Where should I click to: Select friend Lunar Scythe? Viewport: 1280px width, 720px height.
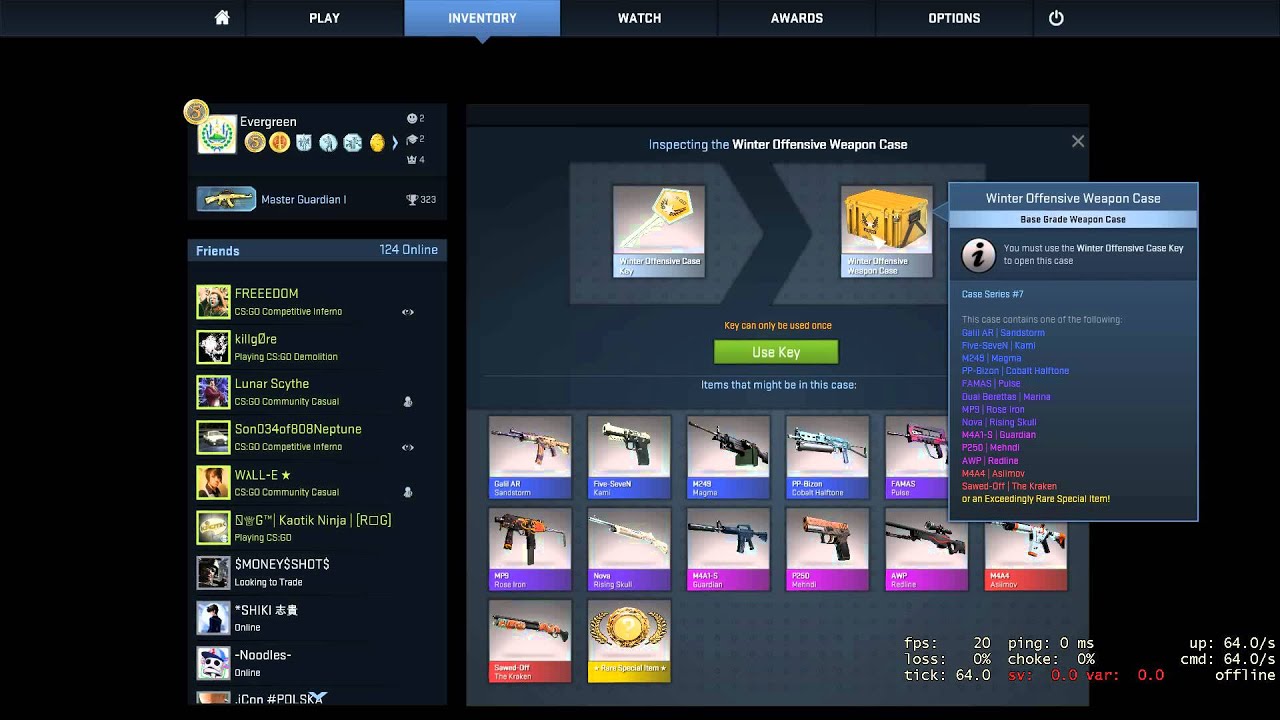[x=317, y=392]
